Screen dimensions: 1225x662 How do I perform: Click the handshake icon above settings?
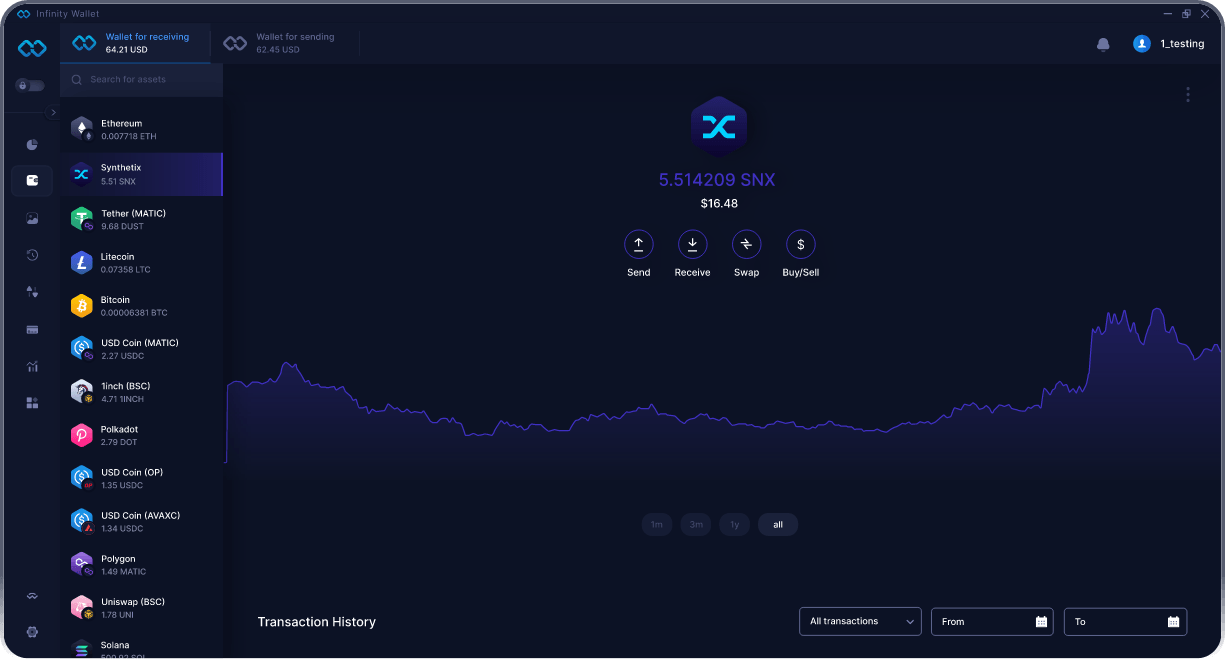pyautogui.click(x=32, y=596)
